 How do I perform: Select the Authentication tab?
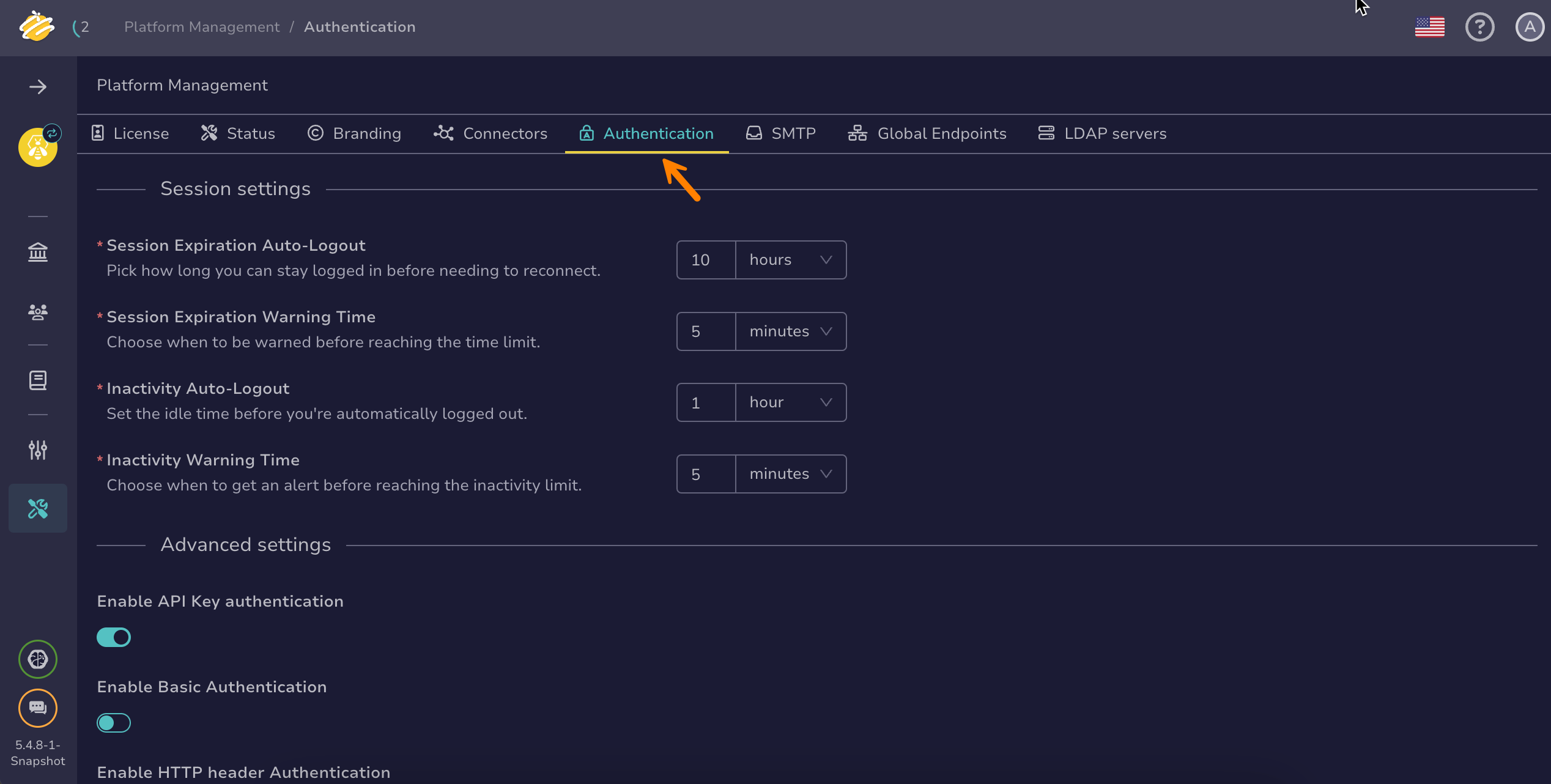(646, 133)
